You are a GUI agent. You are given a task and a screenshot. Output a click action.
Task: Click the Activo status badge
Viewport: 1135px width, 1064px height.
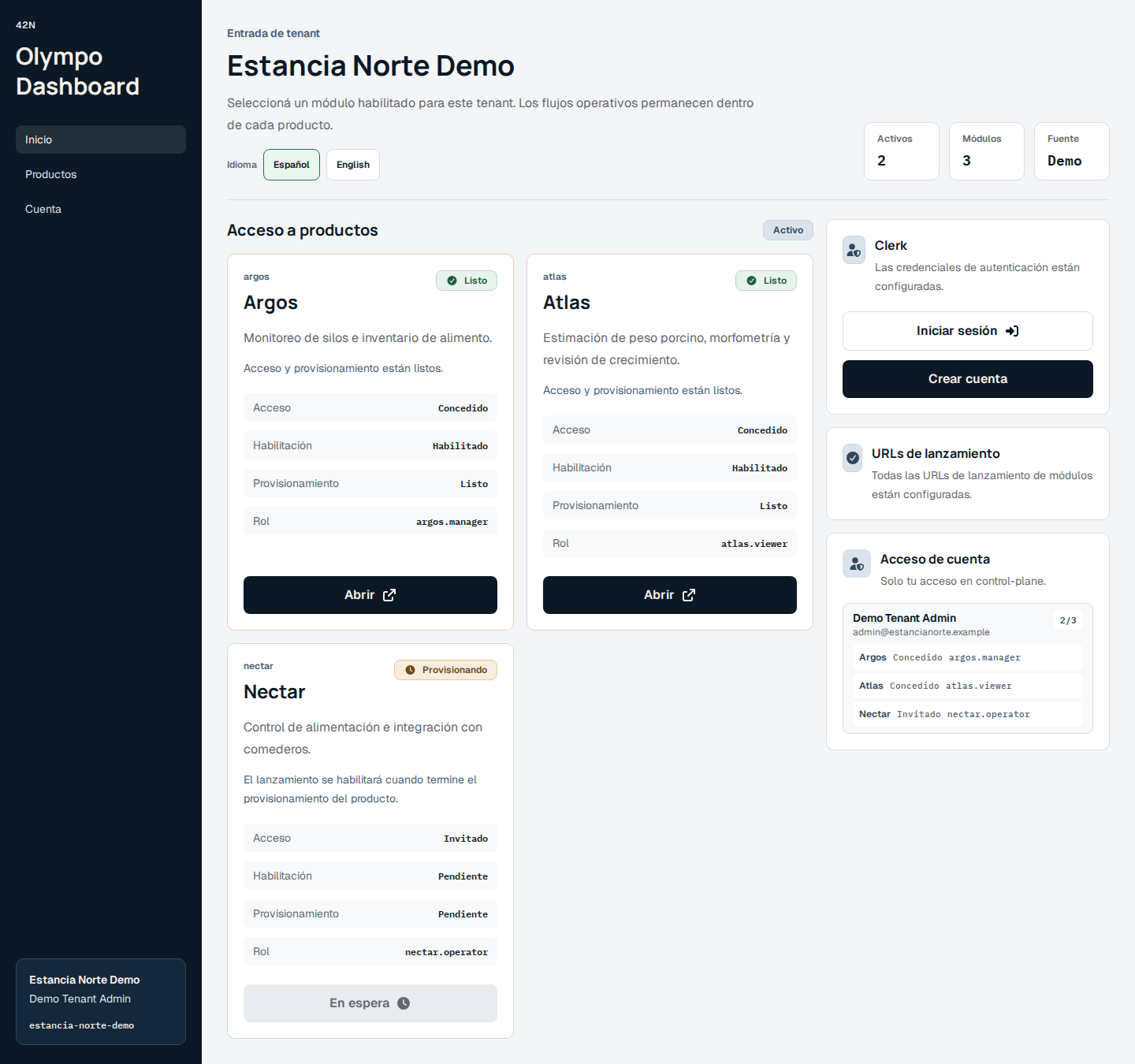[x=788, y=230]
